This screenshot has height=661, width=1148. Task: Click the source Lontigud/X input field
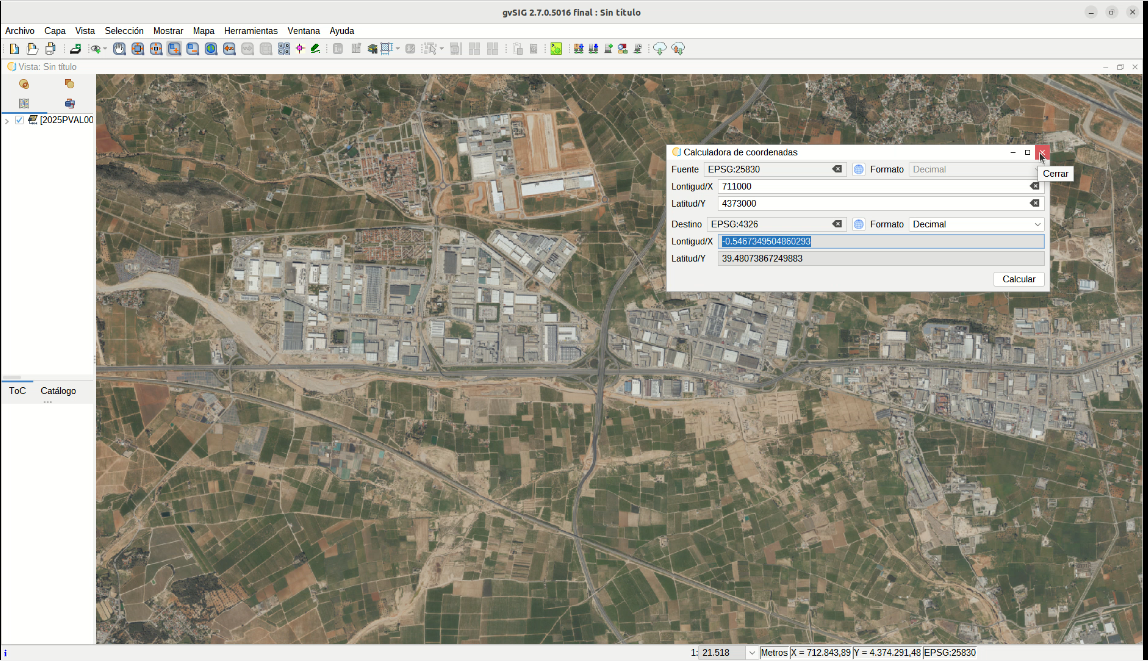click(870, 187)
